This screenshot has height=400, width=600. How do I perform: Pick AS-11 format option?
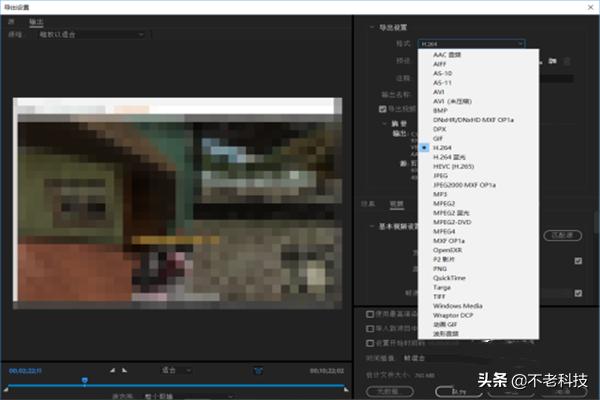[442, 83]
